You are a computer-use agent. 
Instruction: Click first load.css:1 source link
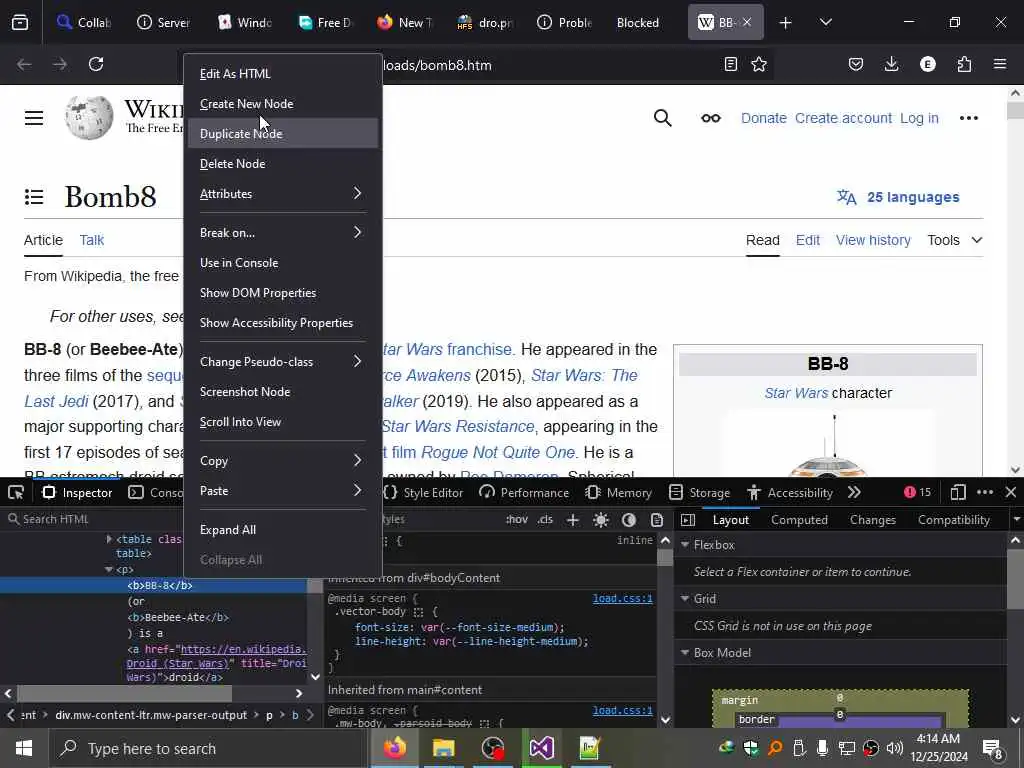point(622,598)
